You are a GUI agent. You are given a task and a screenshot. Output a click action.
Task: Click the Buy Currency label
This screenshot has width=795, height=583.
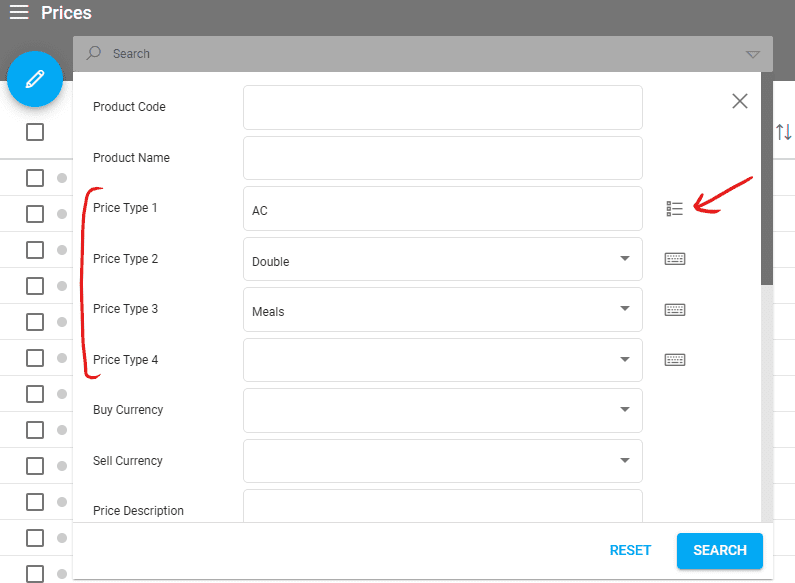tap(128, 410)
